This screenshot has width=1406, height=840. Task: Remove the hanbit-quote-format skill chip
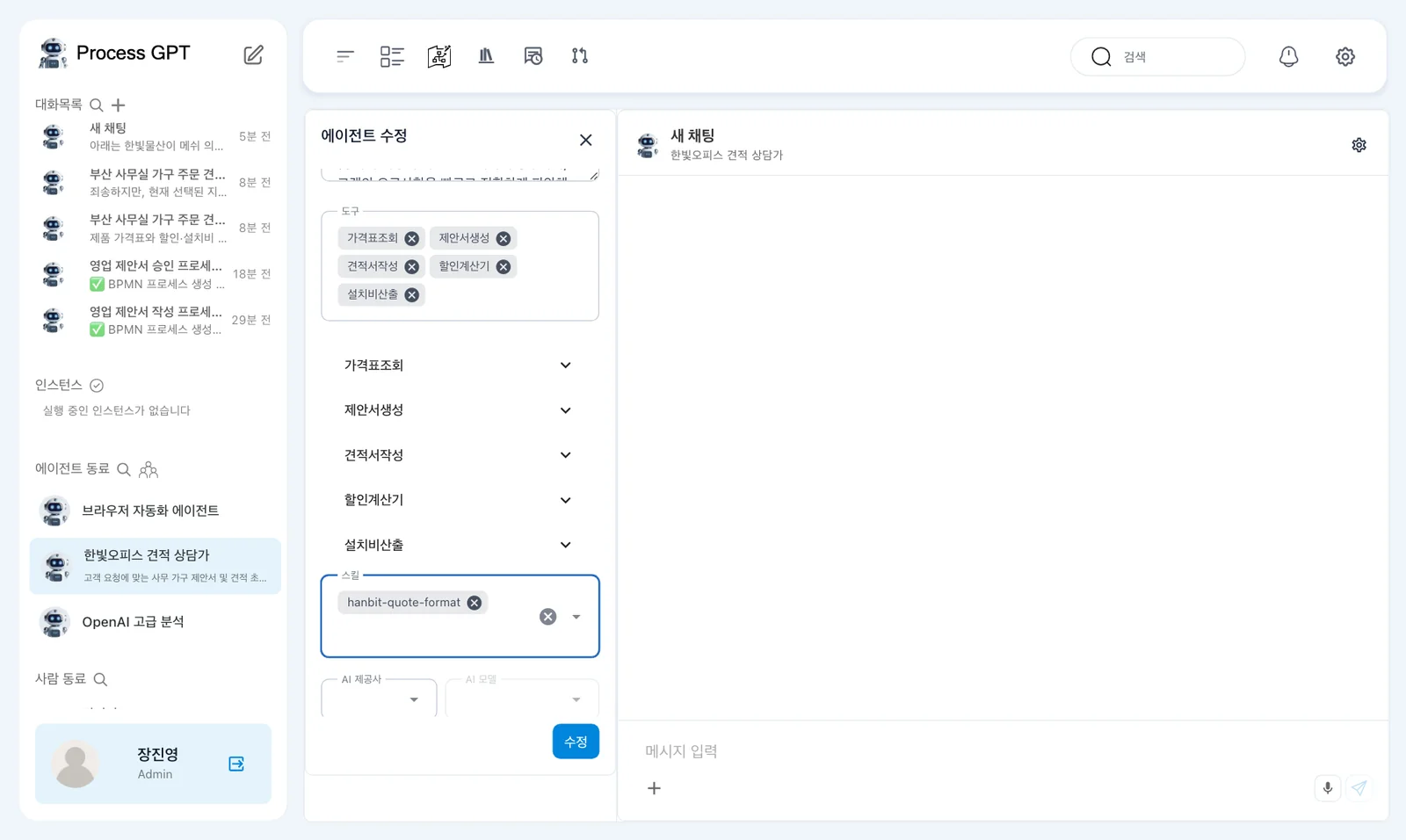point(475,603)
